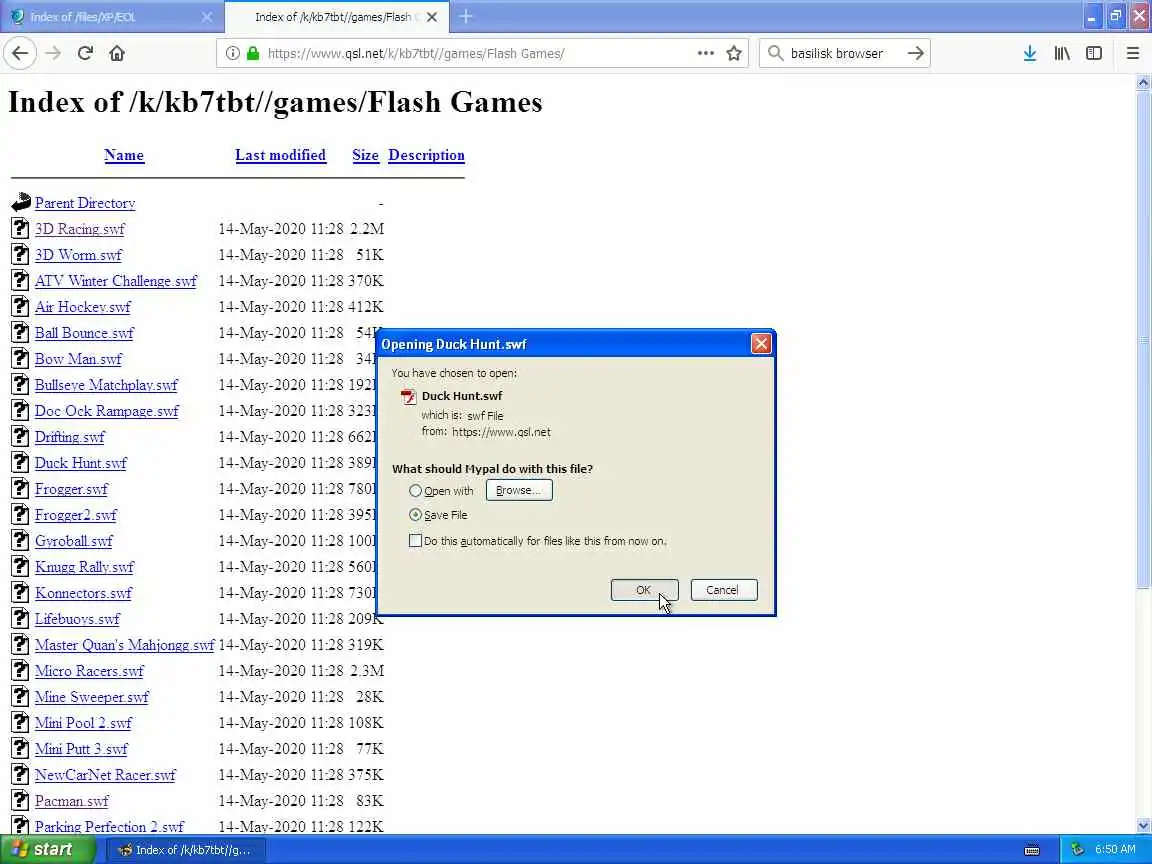Click Duck Hunt.swf file icon in dialog
The image size is (1152, 864).
click(408, 397)
